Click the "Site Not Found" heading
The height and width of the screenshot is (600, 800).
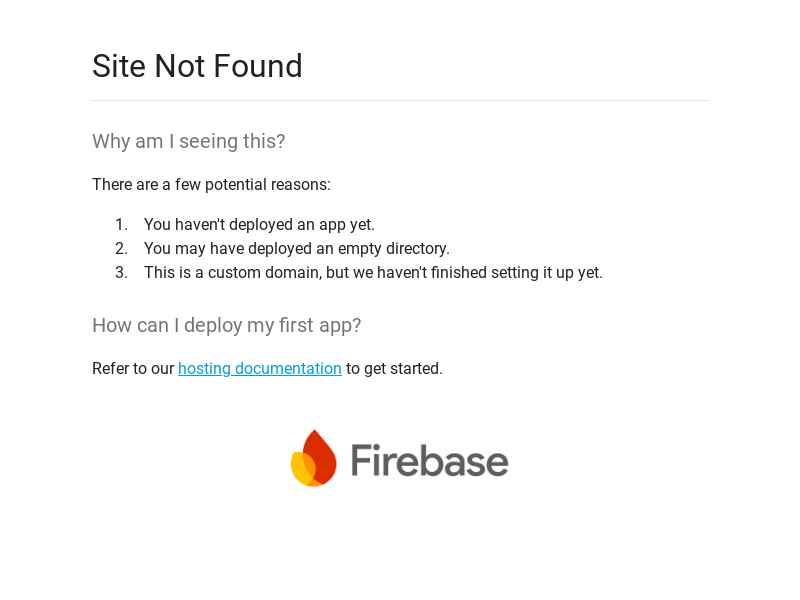197,66
